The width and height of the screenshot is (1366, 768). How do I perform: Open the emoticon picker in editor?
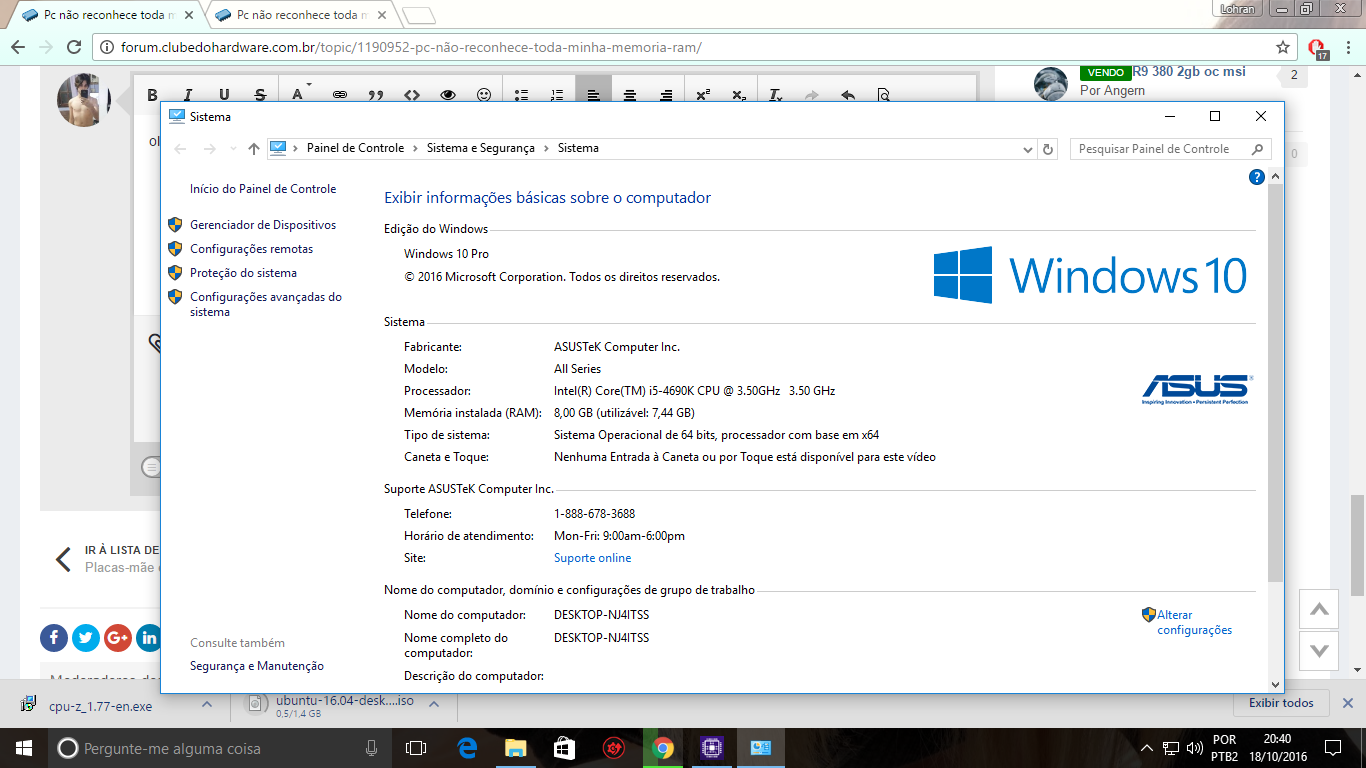pos(484,95)
